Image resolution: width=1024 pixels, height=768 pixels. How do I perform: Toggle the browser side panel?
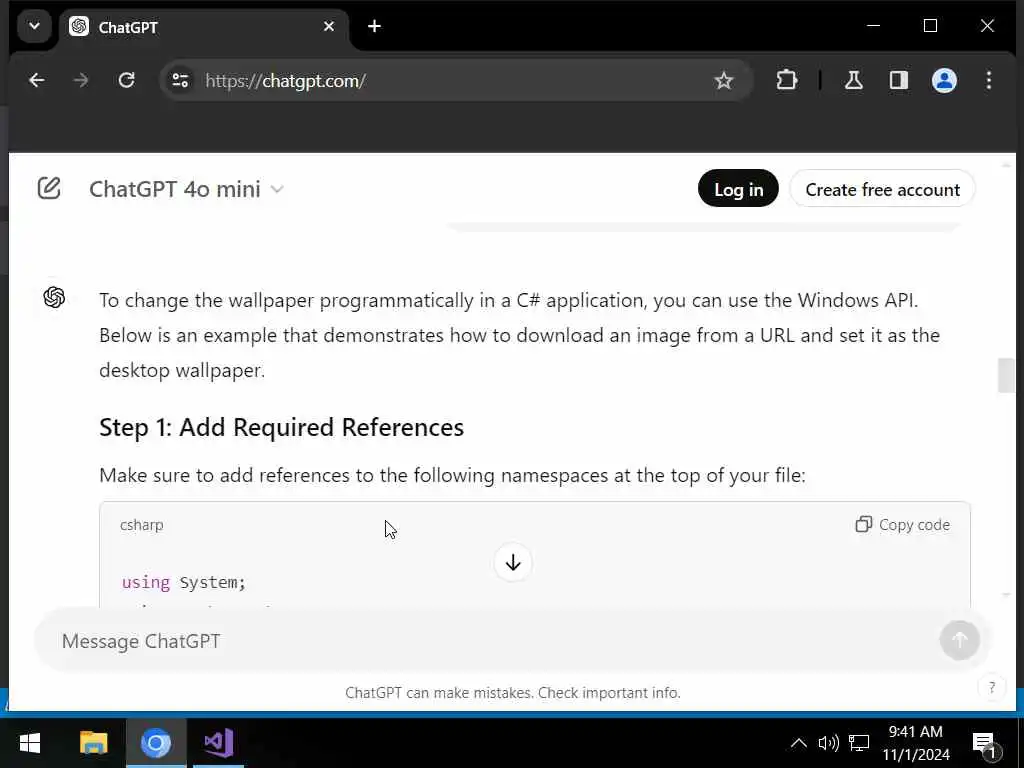tap(899, 80)
